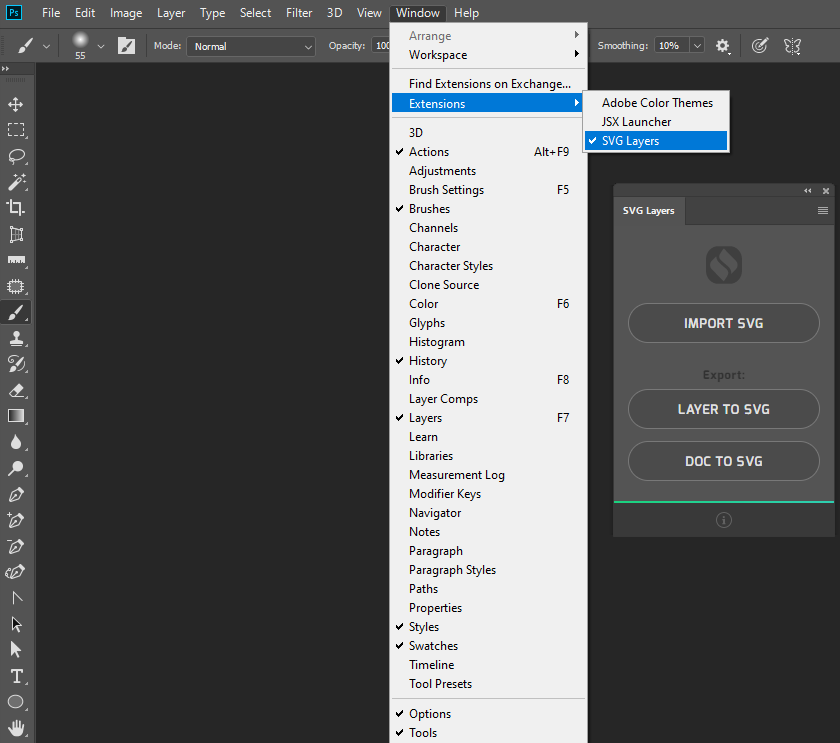Toggle the Brush Settings panel icon
Image resolution: width=840 pixels, height=743 pixels.
(x=126, y=46)
